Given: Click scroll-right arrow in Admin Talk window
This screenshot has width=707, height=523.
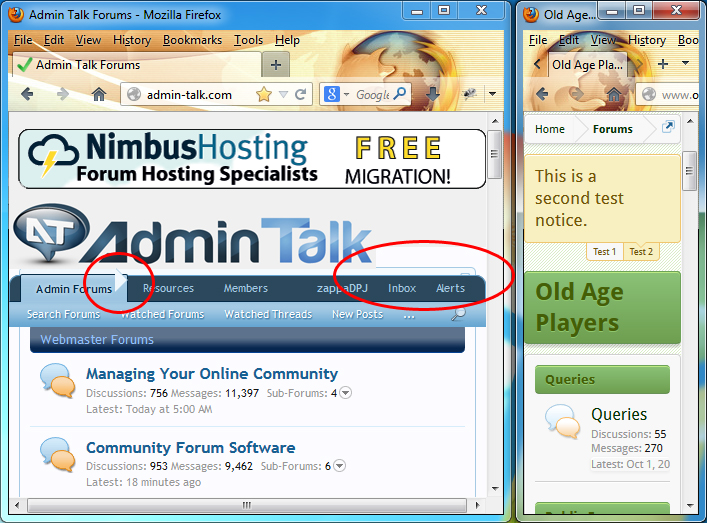Looking at the screenshot, I should coord(477,505).
